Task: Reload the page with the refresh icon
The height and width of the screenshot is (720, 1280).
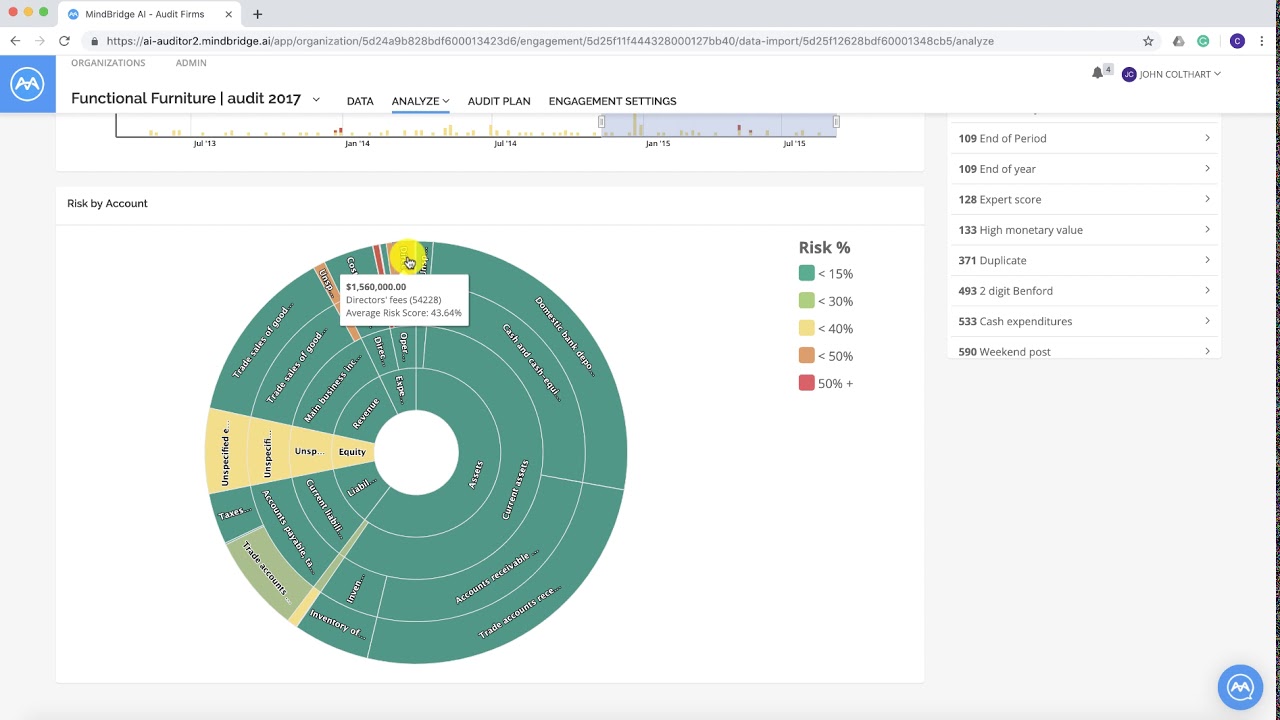Action: (x=64, y=41)
